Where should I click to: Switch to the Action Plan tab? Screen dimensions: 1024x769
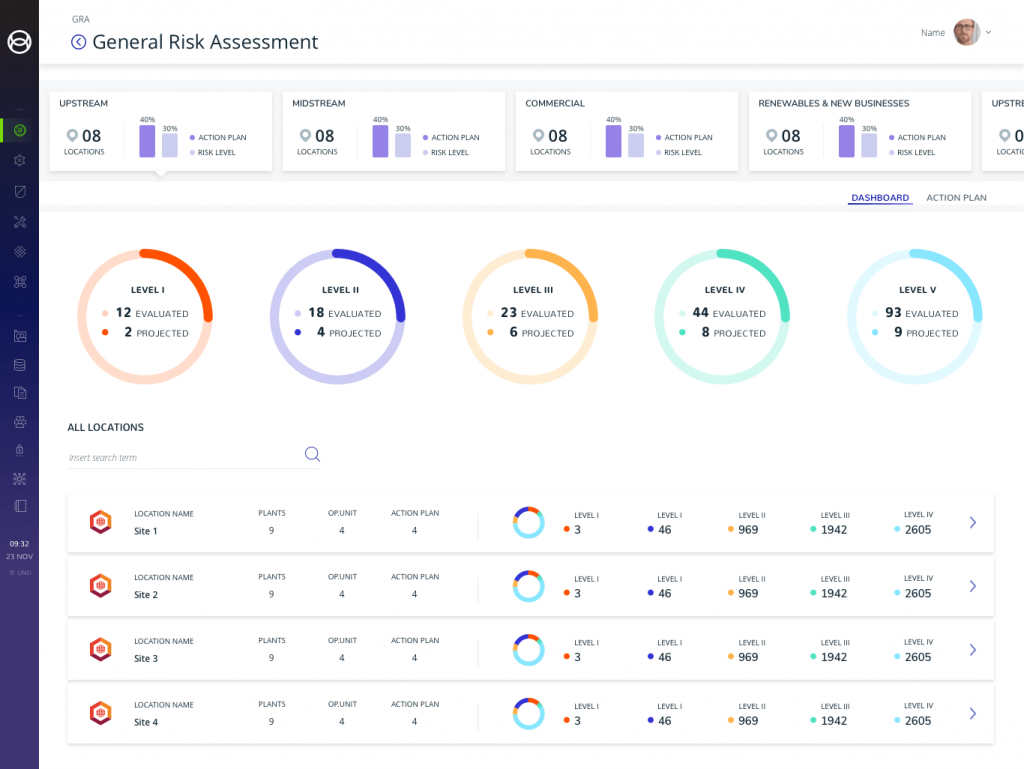(956, 198)
